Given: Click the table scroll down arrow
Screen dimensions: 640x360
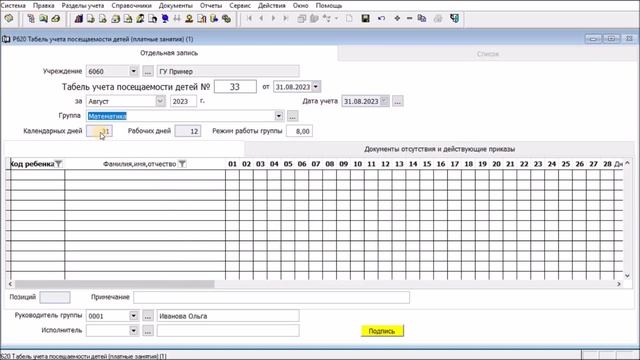Looking at the screenshot, I should coord(627,276).
